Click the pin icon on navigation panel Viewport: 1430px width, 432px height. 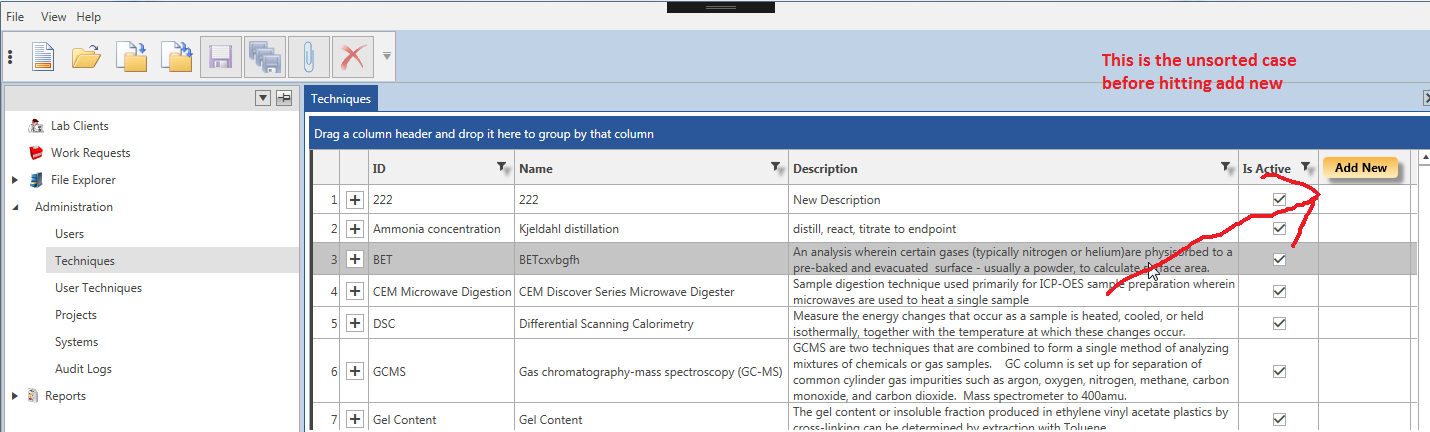pyautogui.click(x=284, y=98)
